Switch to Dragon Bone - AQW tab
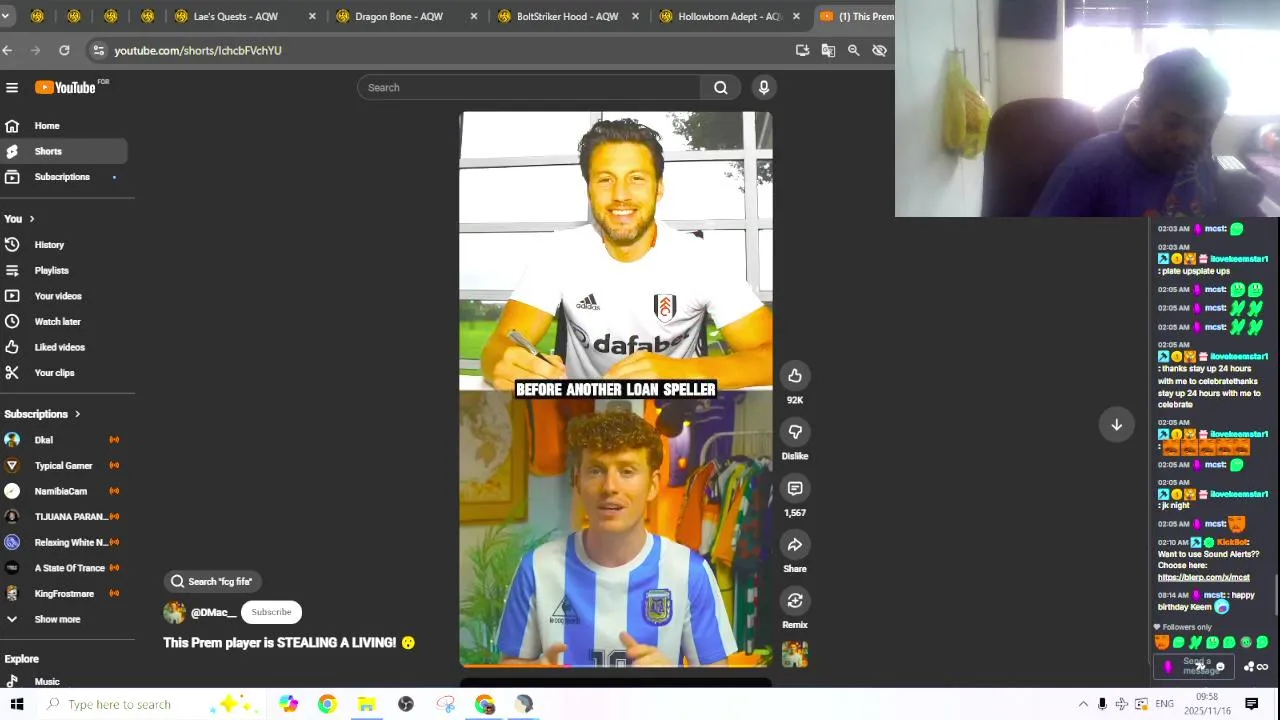Viewport: 1280px width, 720px height. (407, 16)
